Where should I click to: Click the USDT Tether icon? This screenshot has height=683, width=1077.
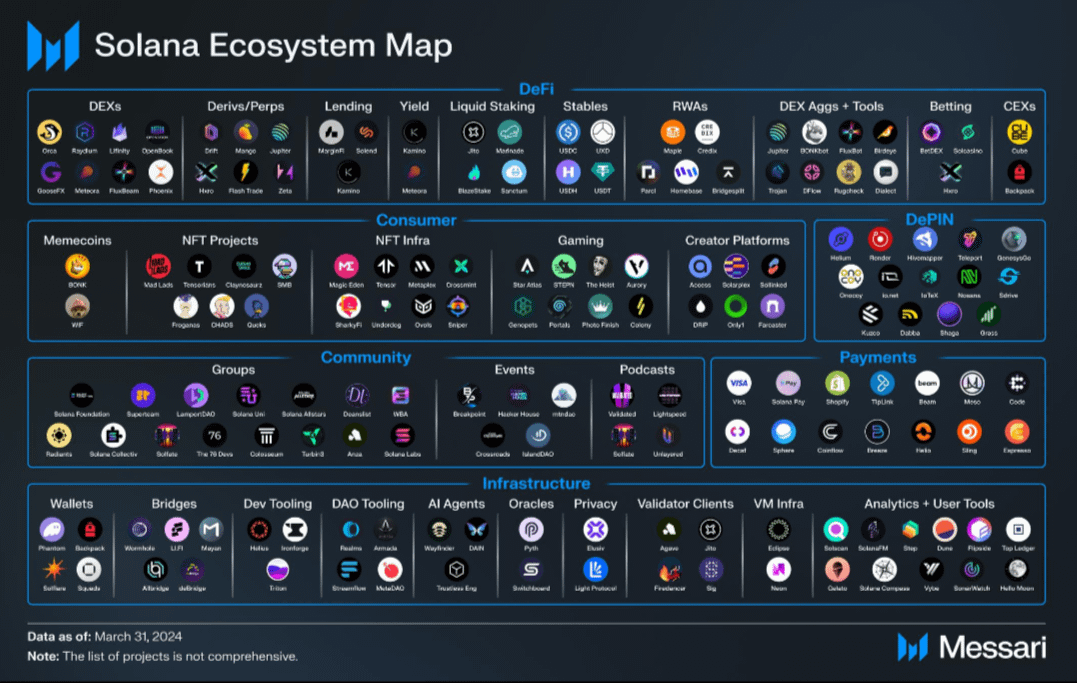click(x=602, y=172)
